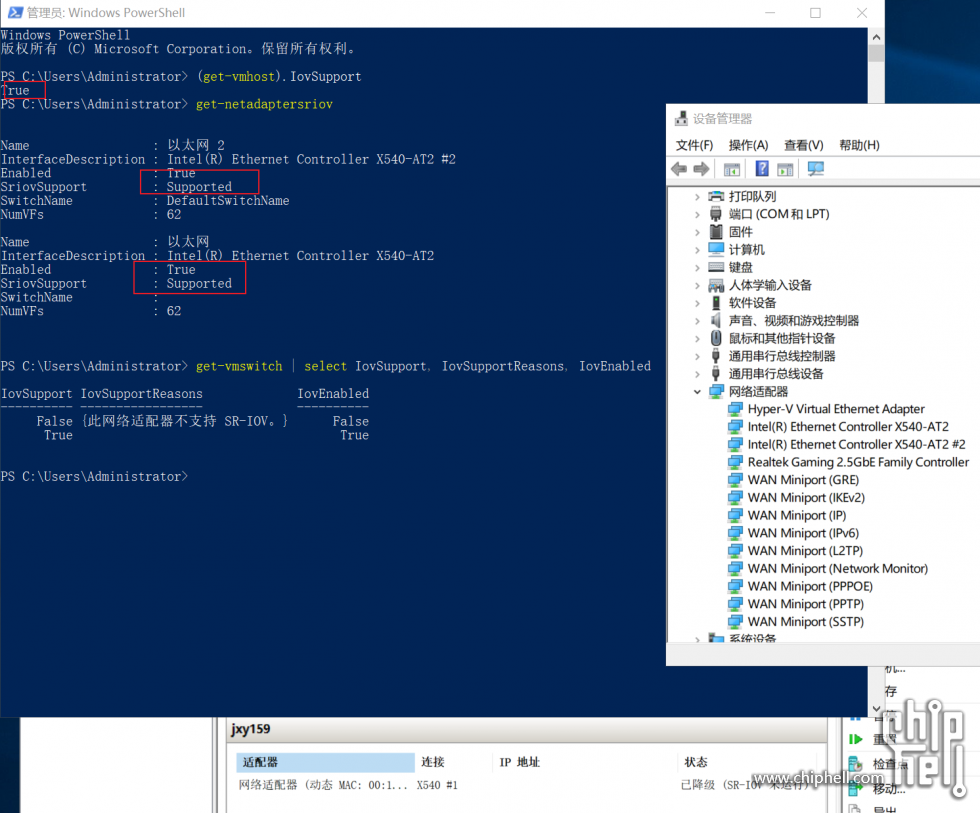Viewport: 980px width, 813px height.
Task: Click the mouse icon for 鼠标和其他指针设备
Action: pos(716,338)
